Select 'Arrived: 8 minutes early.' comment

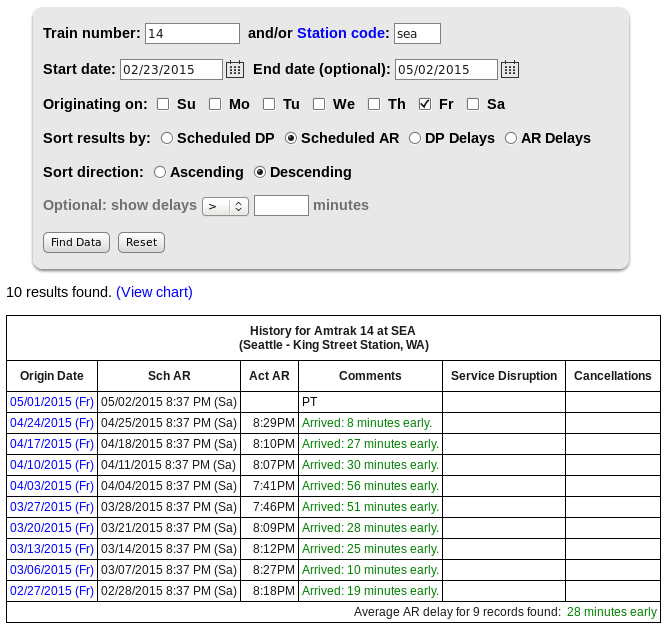(x=367, y=423)
